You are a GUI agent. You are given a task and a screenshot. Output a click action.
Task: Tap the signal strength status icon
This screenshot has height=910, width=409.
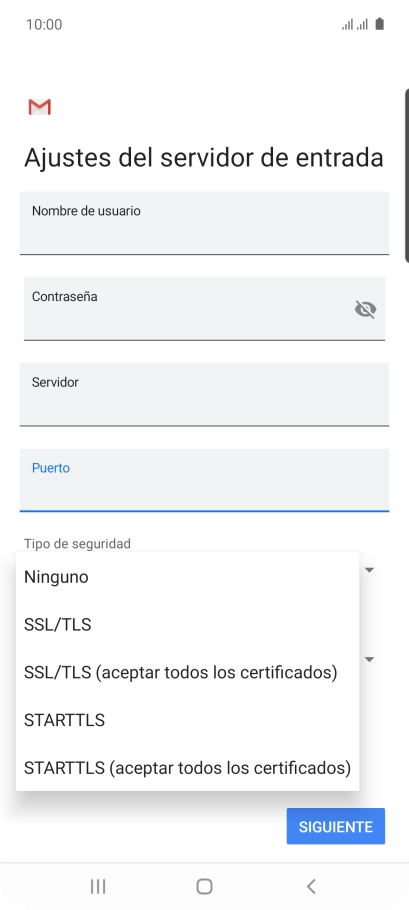tap(354, 24)
